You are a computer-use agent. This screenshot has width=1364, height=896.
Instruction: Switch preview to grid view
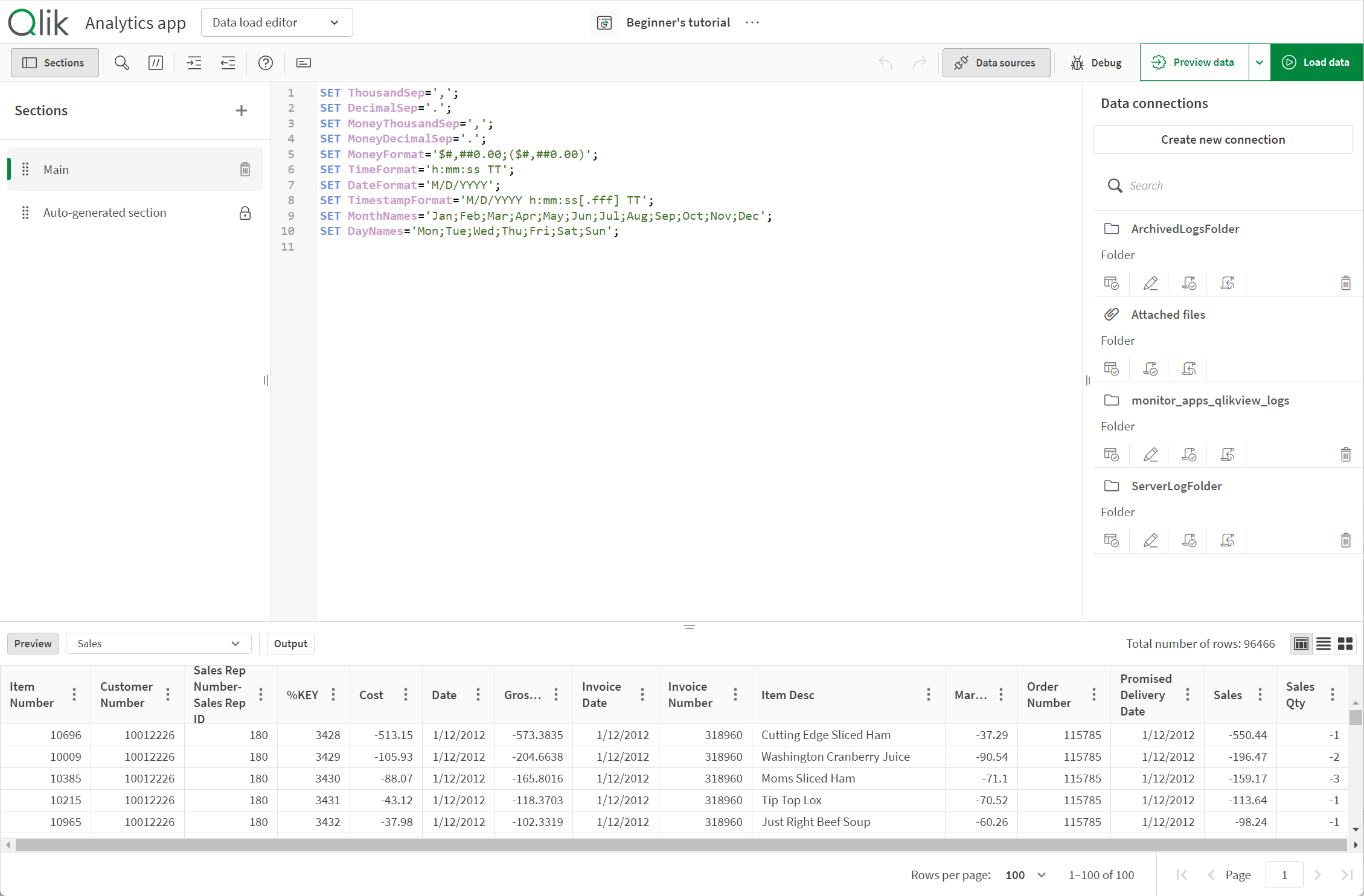pyautogui.click(x=1345, y=644)
